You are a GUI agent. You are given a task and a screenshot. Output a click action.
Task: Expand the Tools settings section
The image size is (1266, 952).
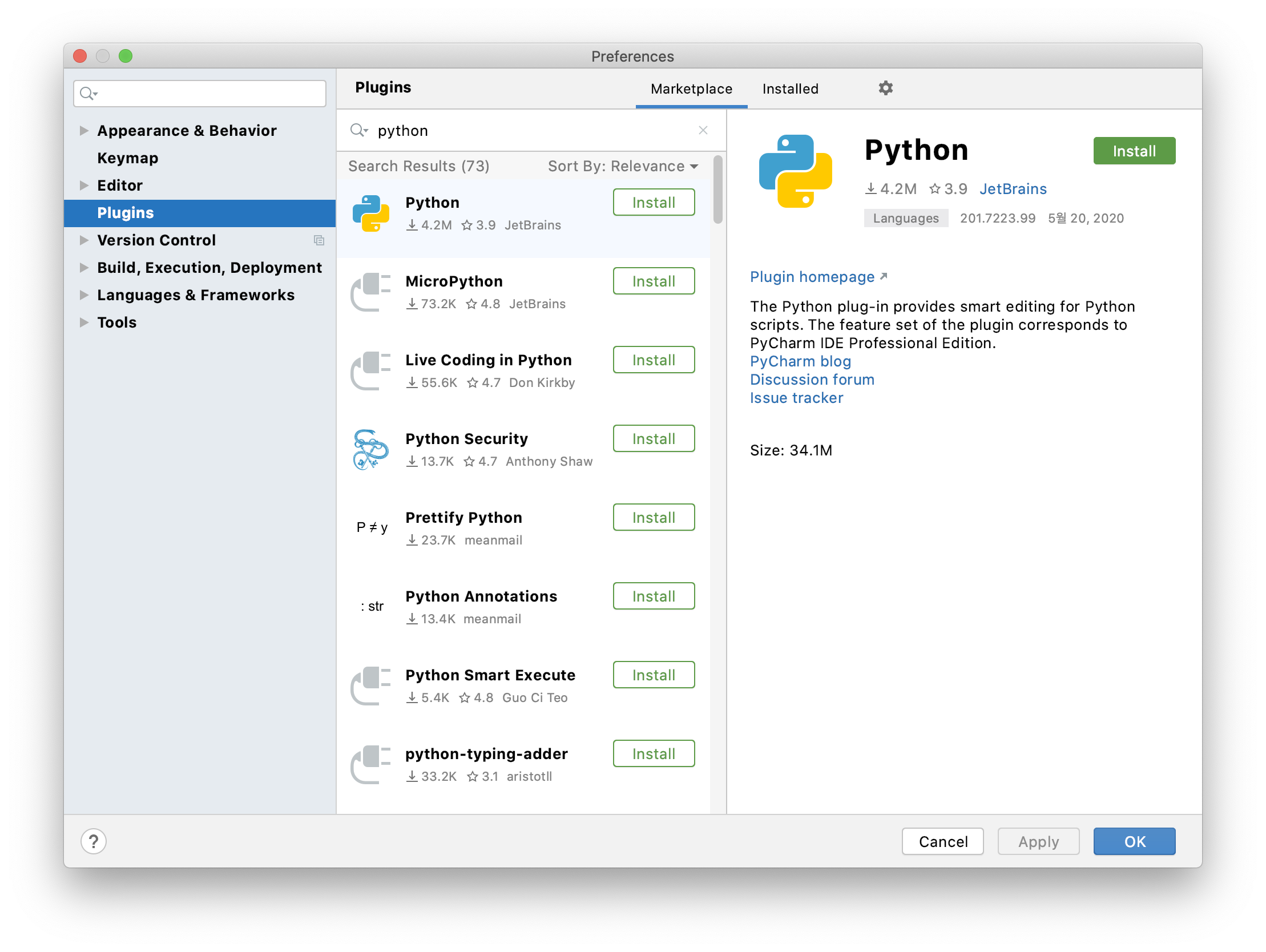(x=84, y=322)
